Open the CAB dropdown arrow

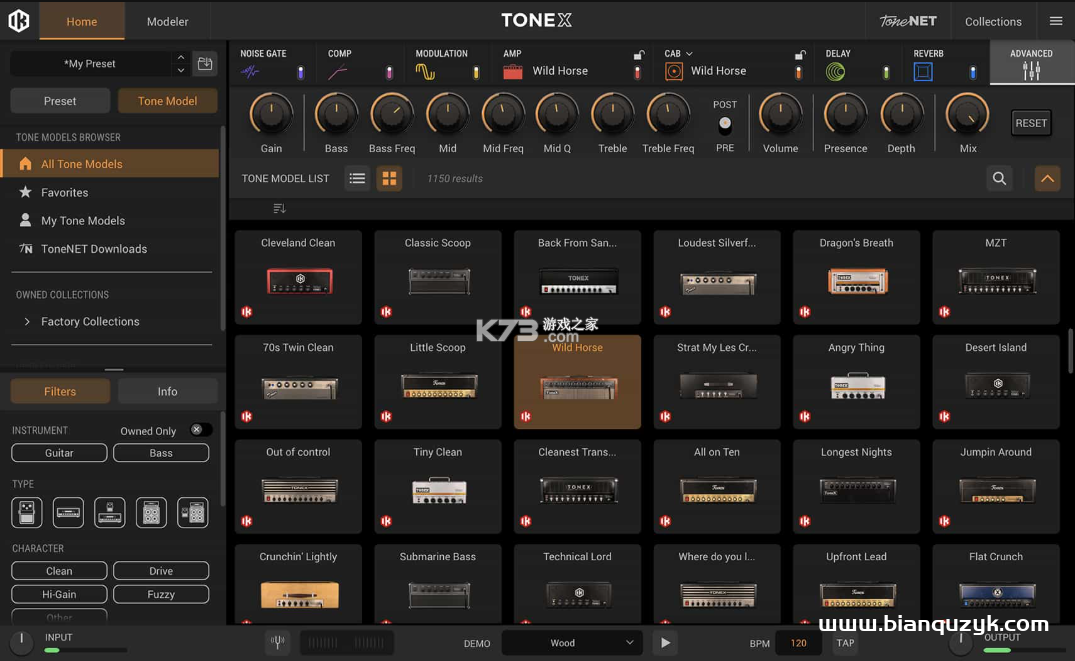click(x=689, y=53)
